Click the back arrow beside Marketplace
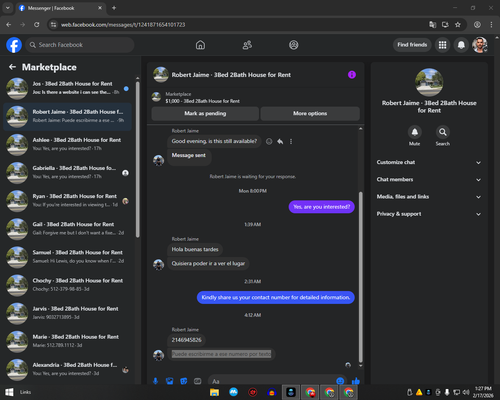This screenshot has width=500, height=400. tap(12, 67)
